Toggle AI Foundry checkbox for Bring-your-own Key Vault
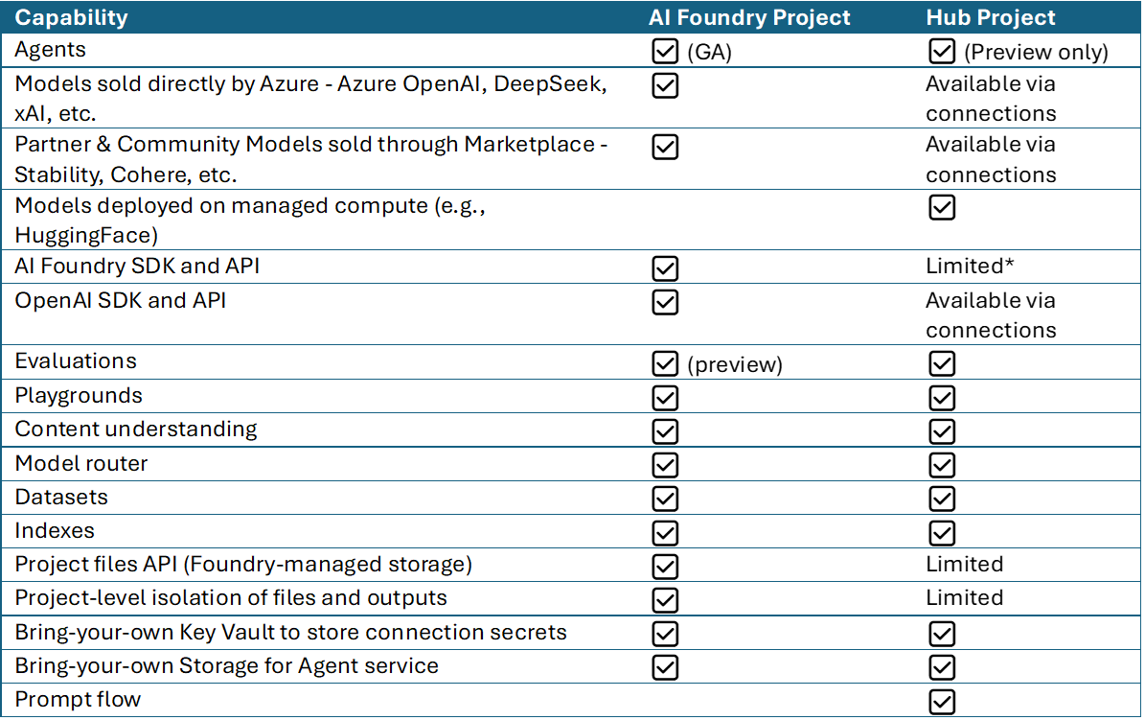This screenshot has height=720, width=1144. coord(665,633)
